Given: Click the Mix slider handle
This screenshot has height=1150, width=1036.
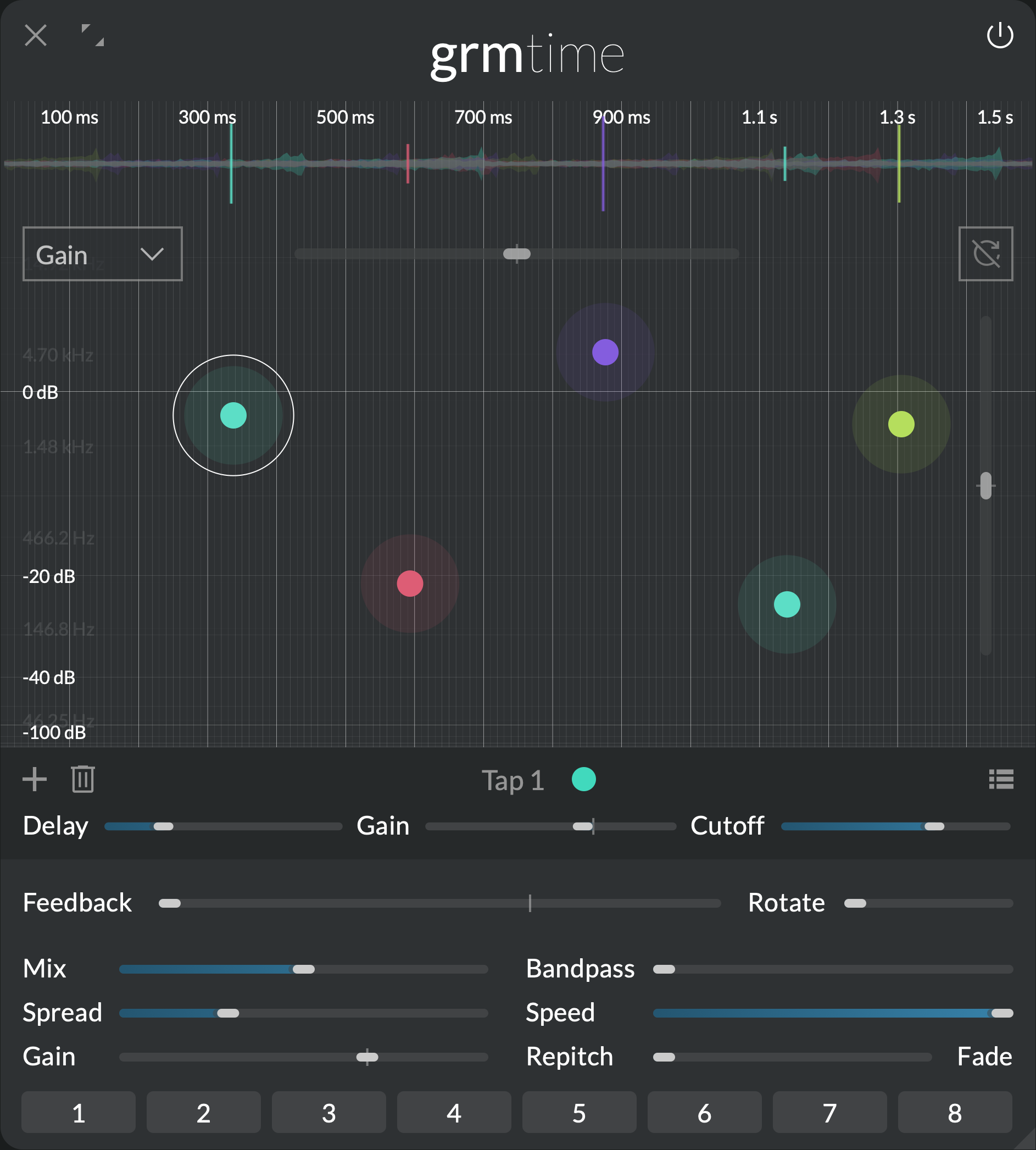Looking at the screenshot, I should (303, 970).
